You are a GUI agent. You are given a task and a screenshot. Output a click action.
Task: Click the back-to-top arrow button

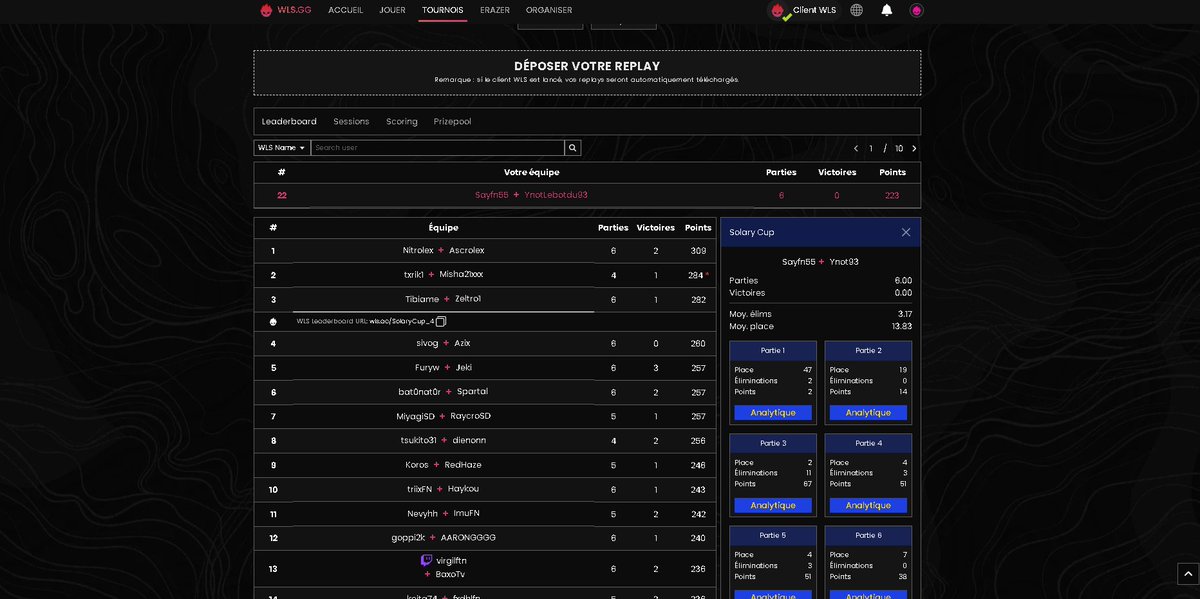tap(1187, 573)
